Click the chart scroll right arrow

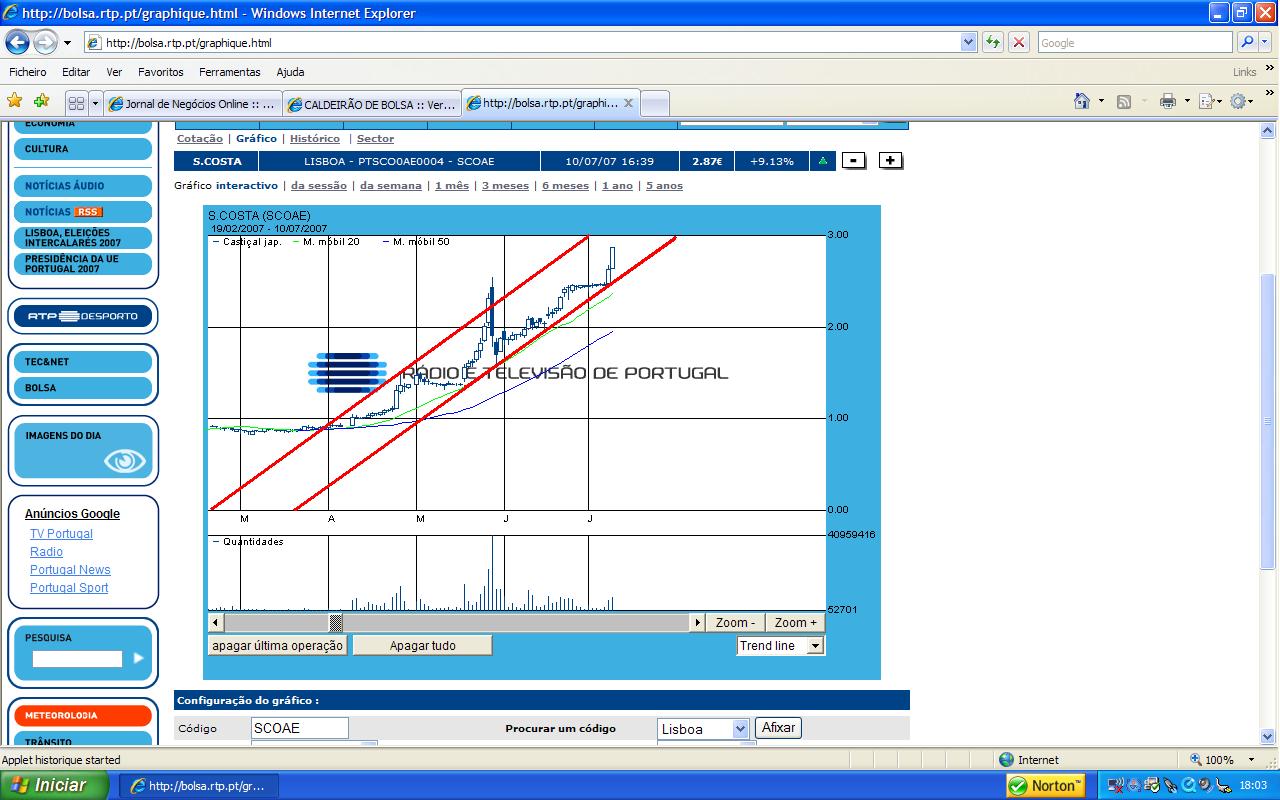click(697, 622)
